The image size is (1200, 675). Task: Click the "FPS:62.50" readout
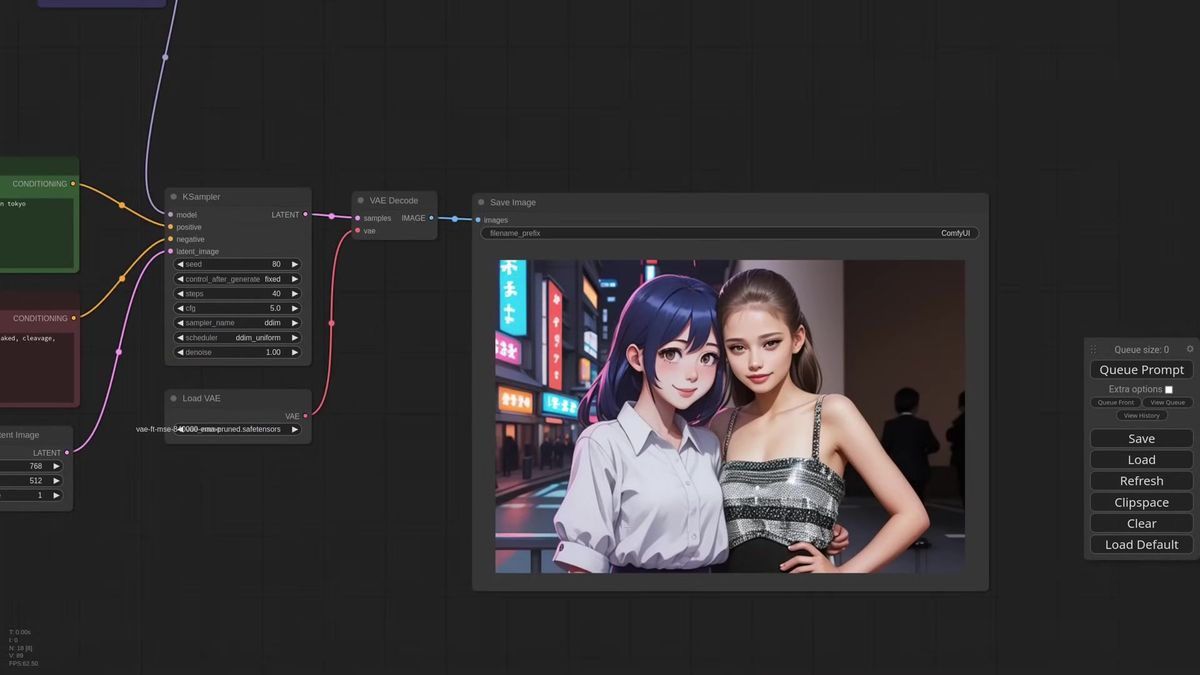(x=24, y=663)
